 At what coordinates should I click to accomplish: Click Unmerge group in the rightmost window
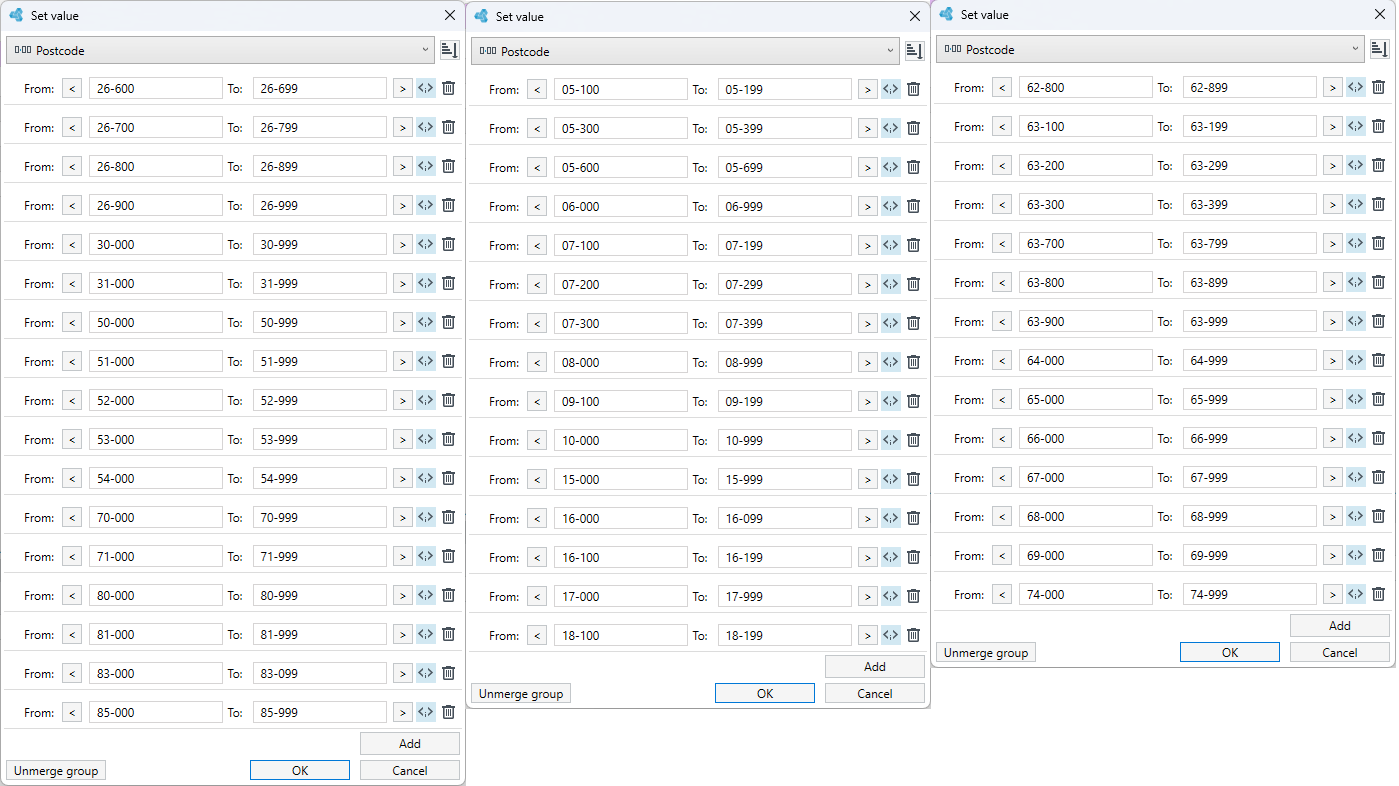[x=986, y=652]
